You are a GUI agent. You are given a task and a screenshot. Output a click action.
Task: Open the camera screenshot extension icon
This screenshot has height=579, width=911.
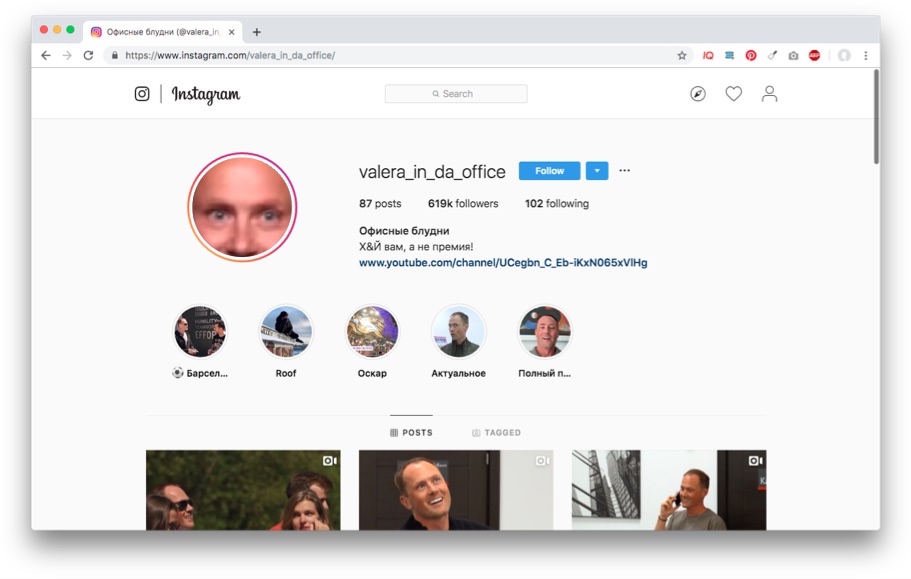pos(793,56)
